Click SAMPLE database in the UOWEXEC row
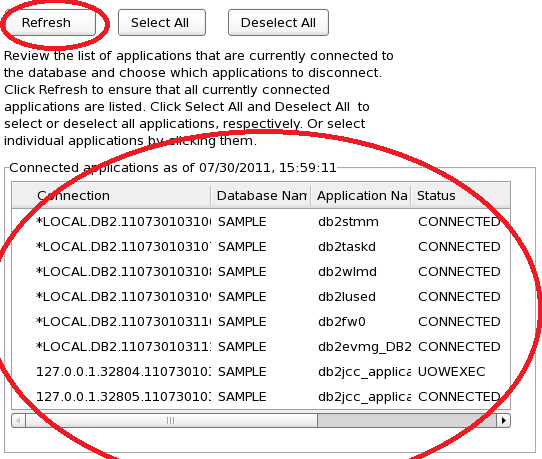 pos(242,372)
